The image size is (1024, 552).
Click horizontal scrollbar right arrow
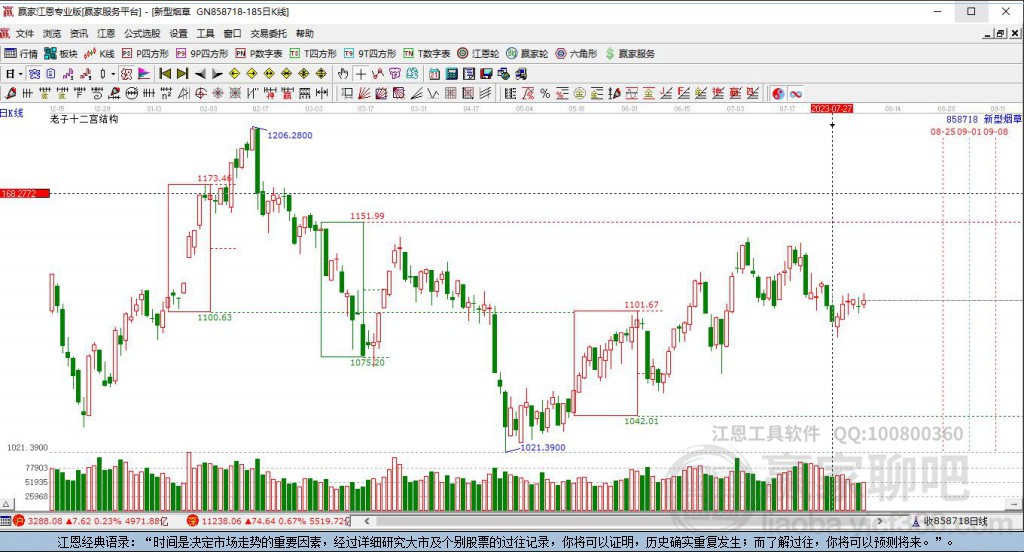click(880, 521)
